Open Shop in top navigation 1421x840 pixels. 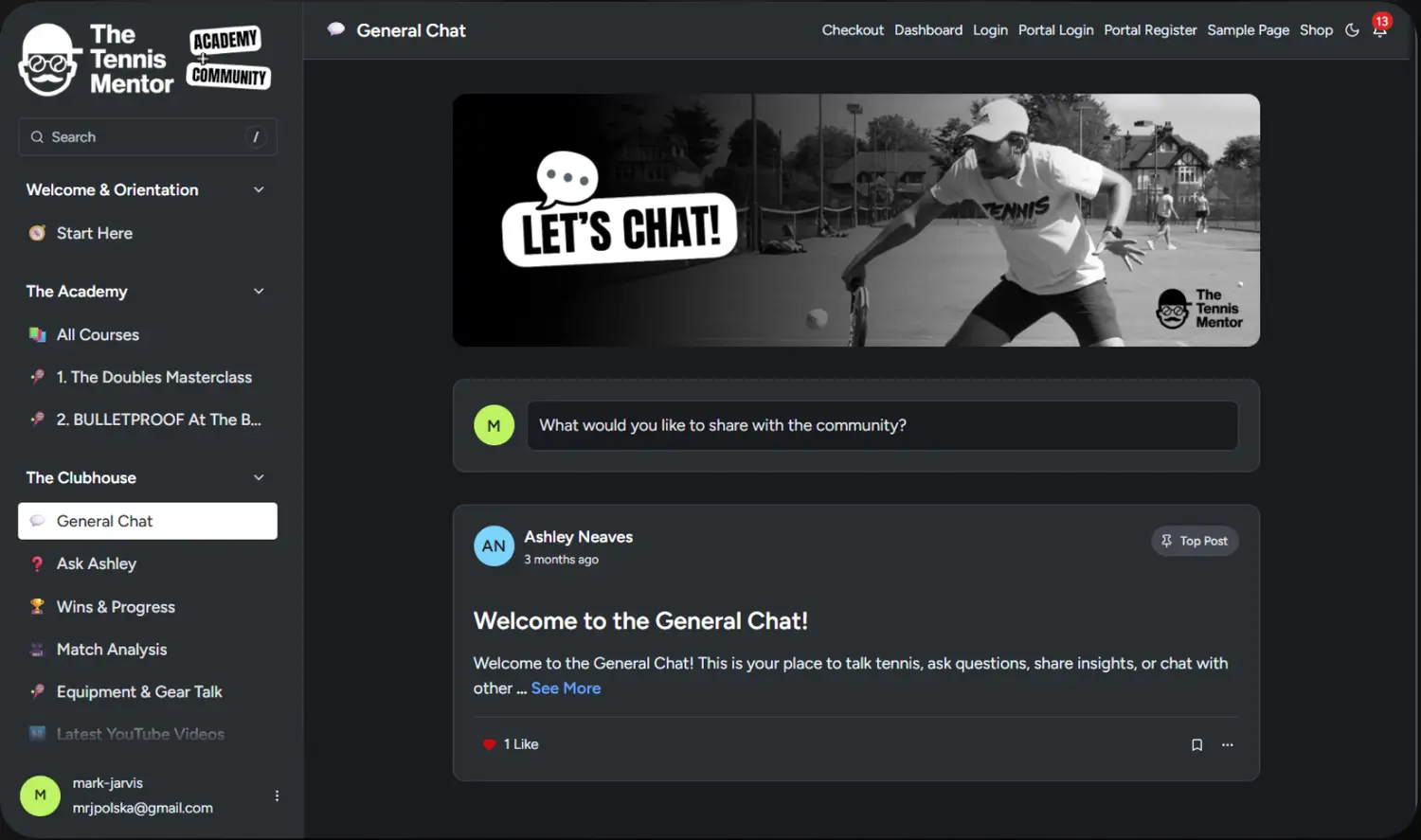1316,30
